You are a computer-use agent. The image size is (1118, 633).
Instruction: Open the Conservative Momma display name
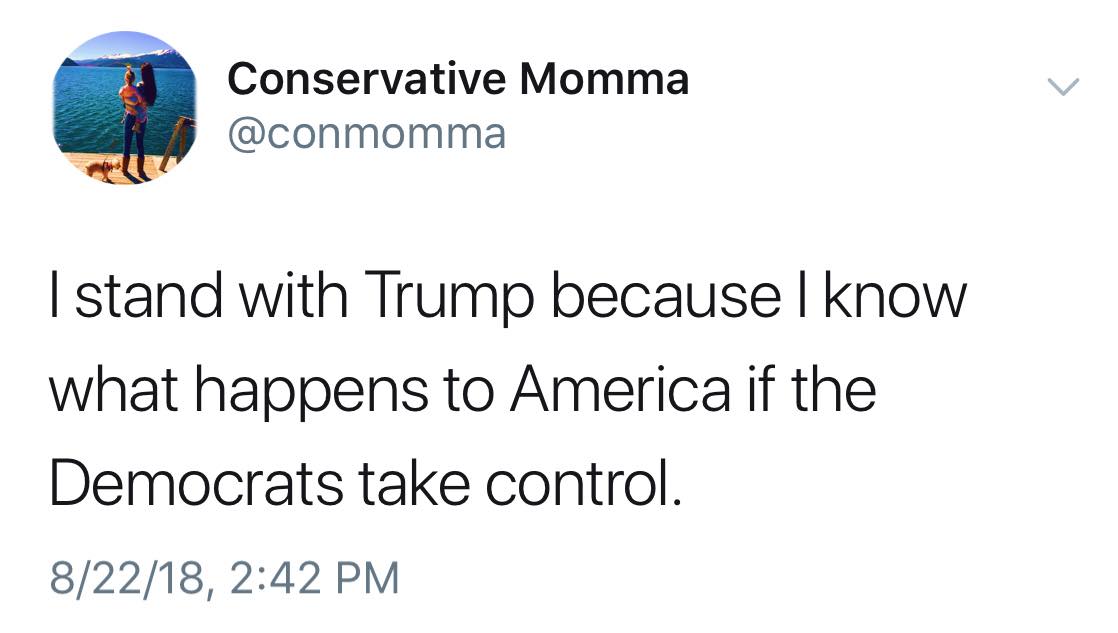point(458,79)
